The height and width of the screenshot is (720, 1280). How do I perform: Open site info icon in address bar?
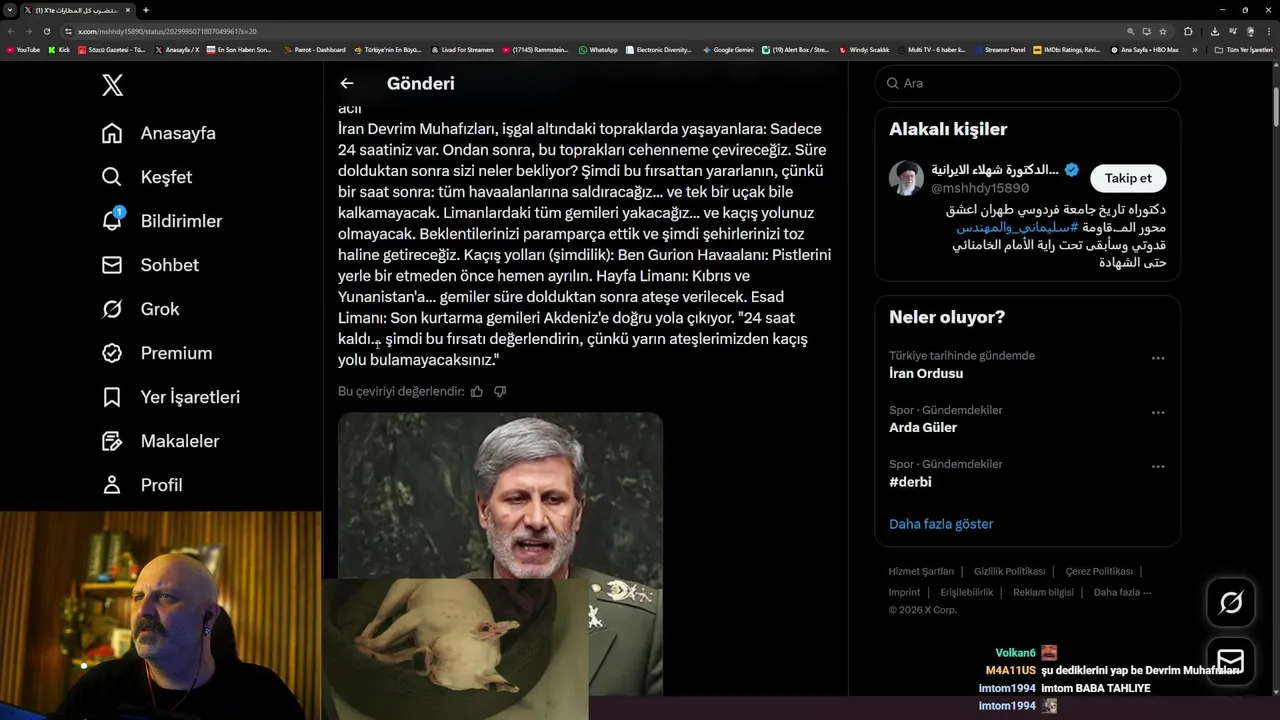pos(68,31)
